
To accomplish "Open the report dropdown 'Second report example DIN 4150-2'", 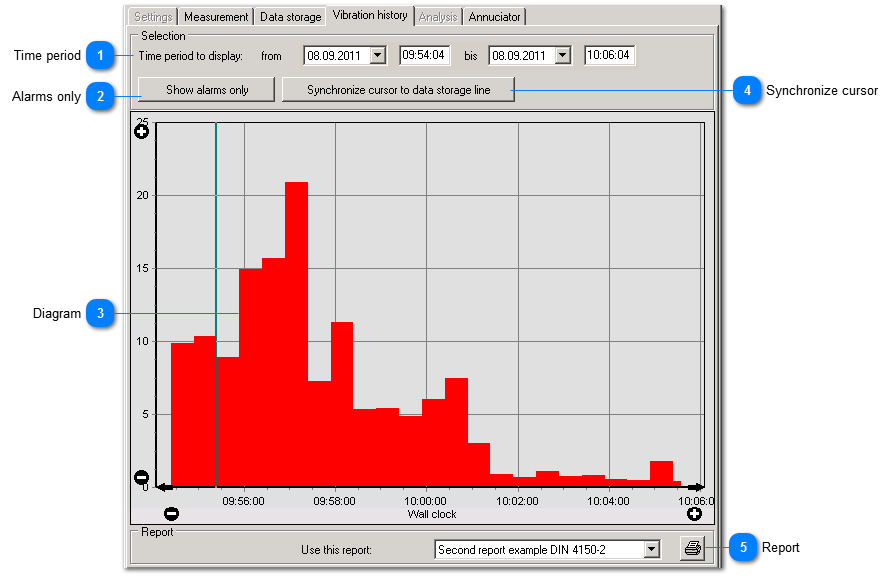I will coord(652,548).
